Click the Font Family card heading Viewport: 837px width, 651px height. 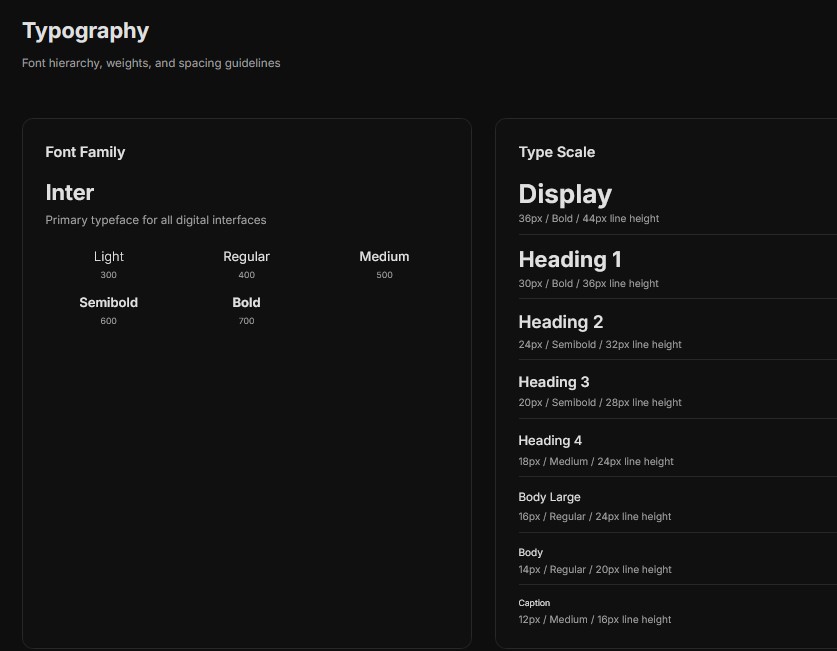(x=85, y=152)
